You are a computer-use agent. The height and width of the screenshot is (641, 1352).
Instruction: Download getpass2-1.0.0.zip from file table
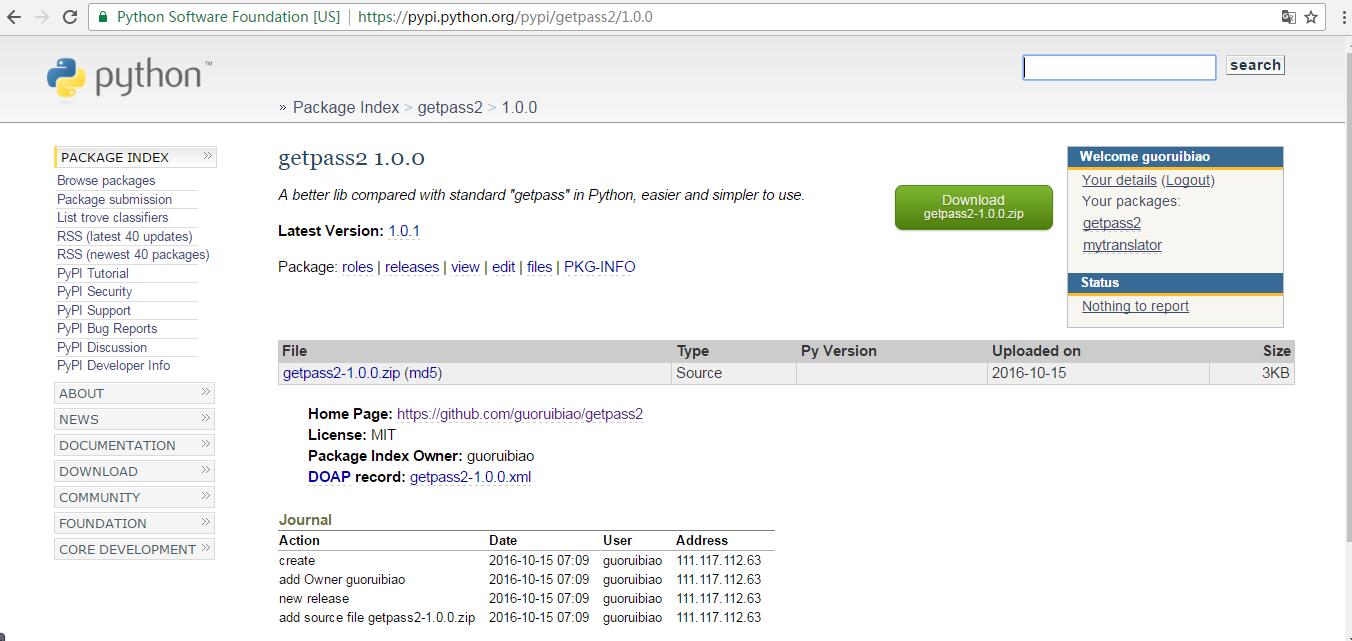[x=341, y=373]
